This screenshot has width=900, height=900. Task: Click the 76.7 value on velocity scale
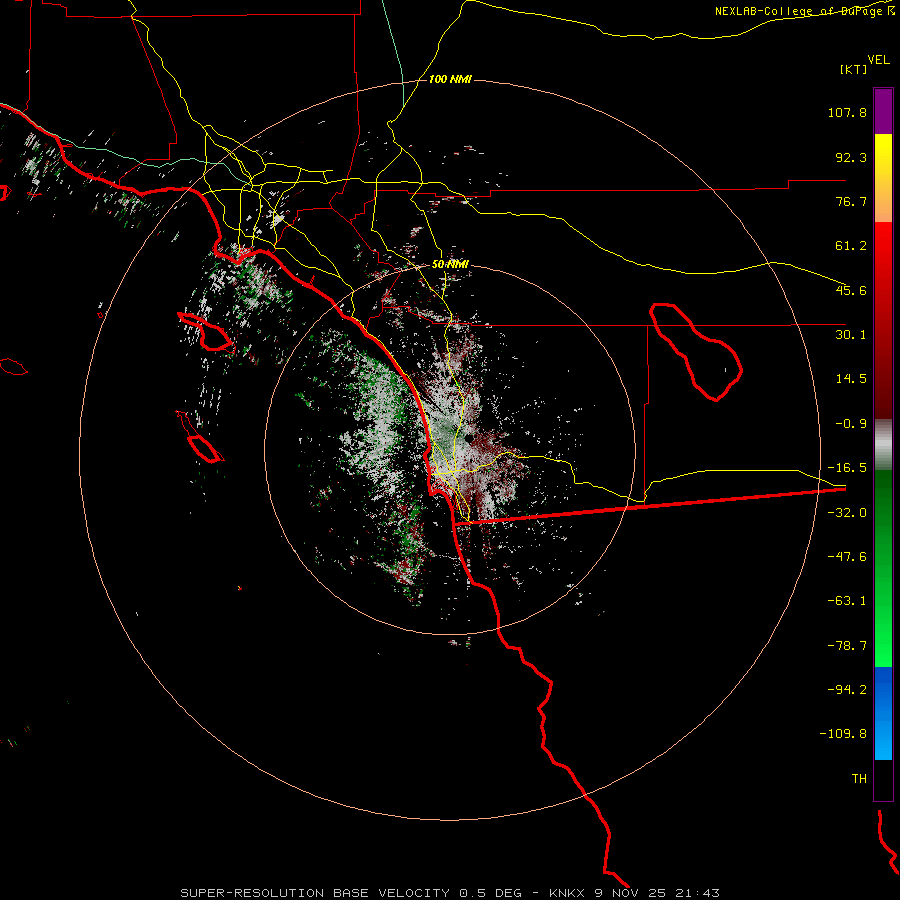point(851,201)
